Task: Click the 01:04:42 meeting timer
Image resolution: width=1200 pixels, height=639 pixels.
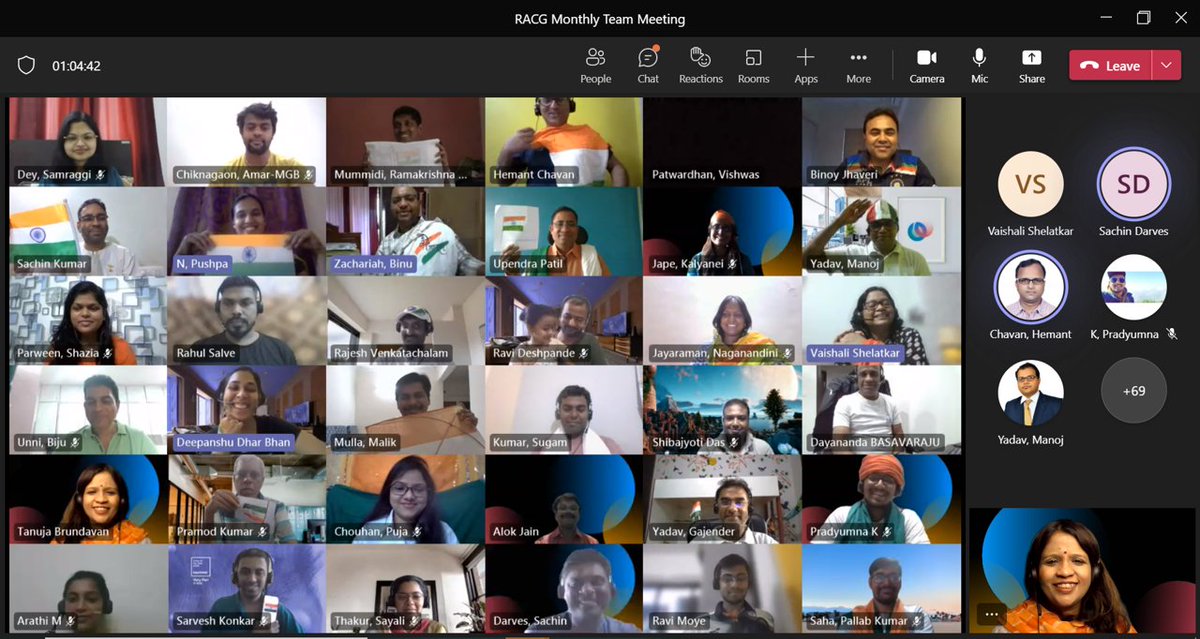Action: (x=76, y=66)
